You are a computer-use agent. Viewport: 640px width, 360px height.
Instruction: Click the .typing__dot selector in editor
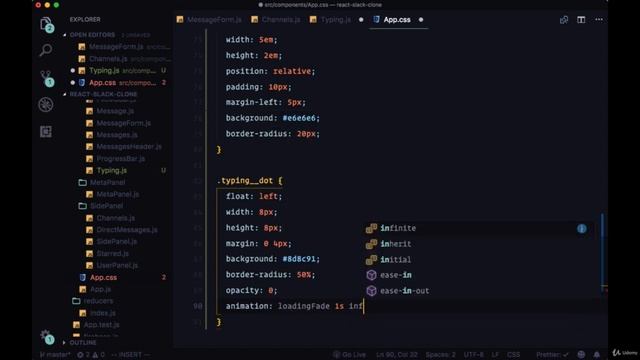pyautogui.click(x=245, y=180)
